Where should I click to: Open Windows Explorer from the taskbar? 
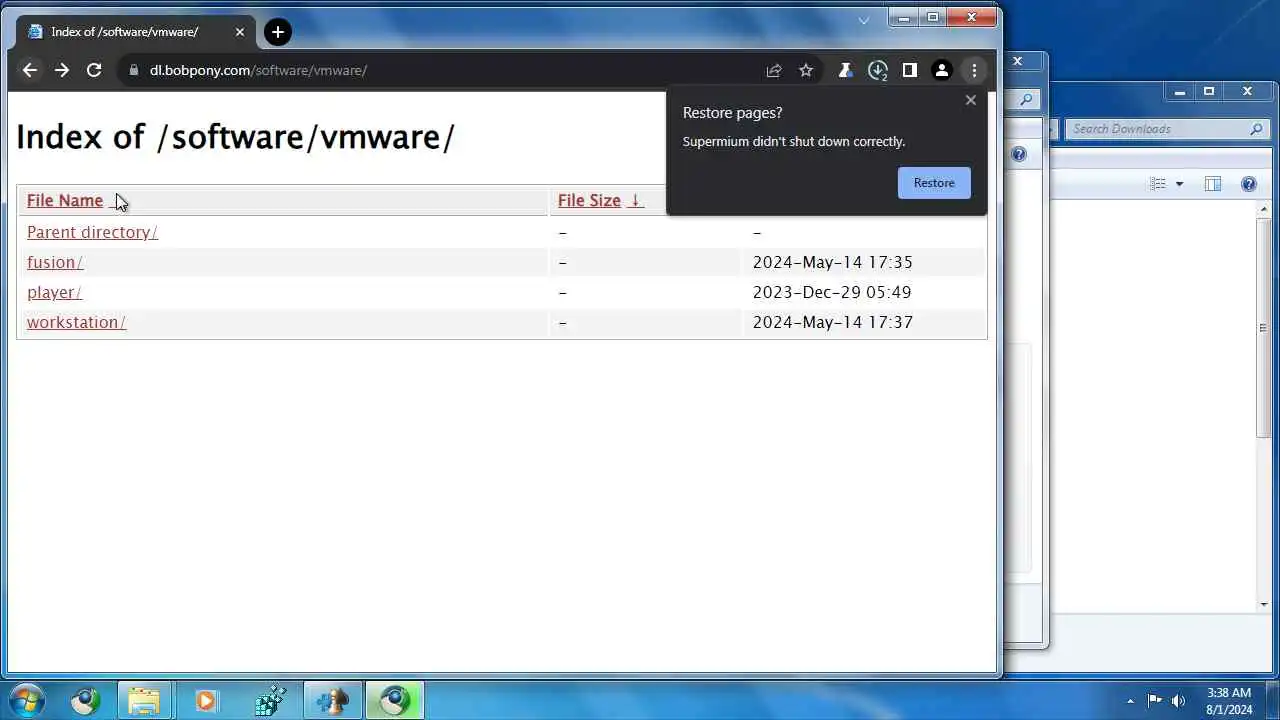click(145, 701)
